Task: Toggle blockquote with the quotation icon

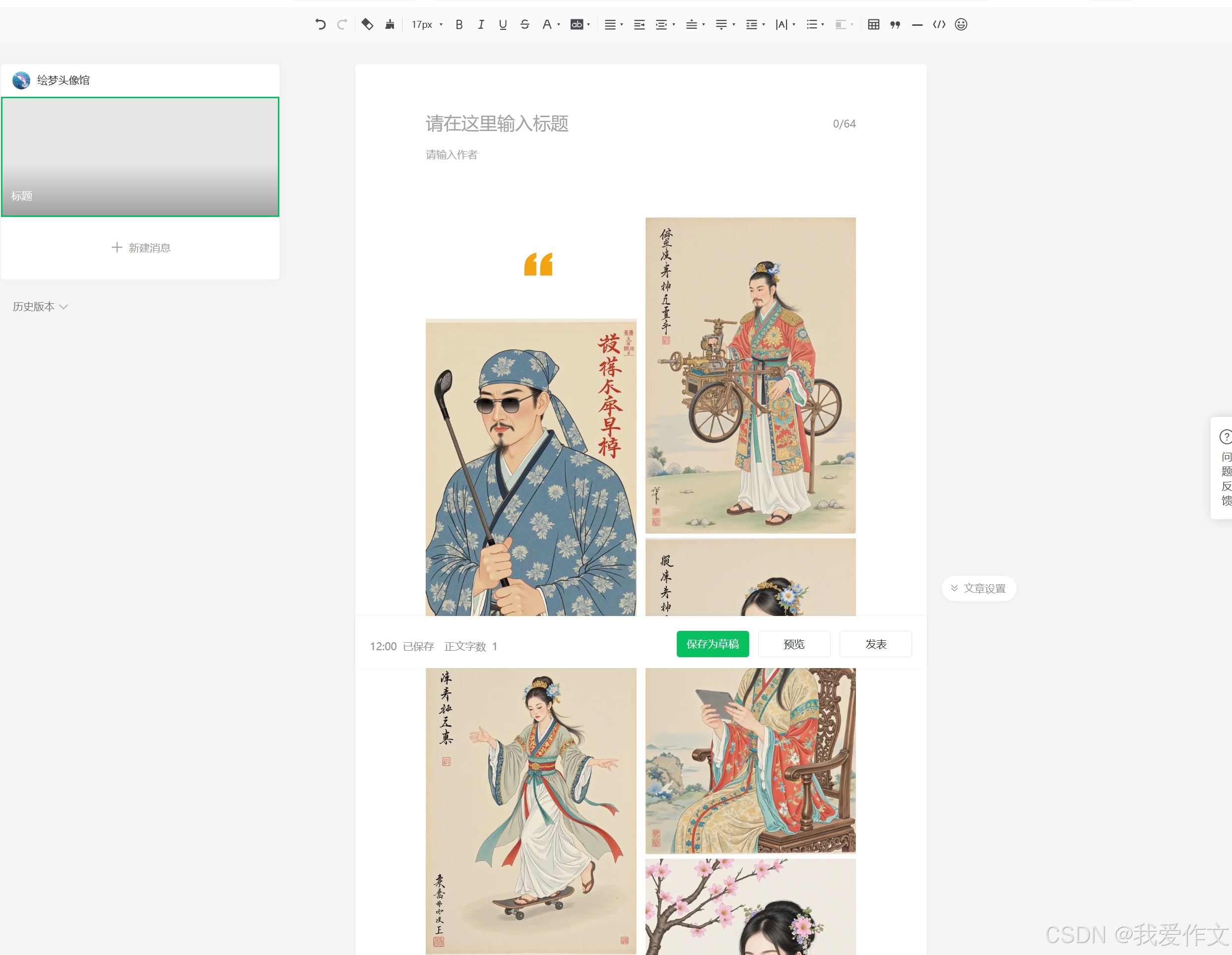Action: coord(895,24)
